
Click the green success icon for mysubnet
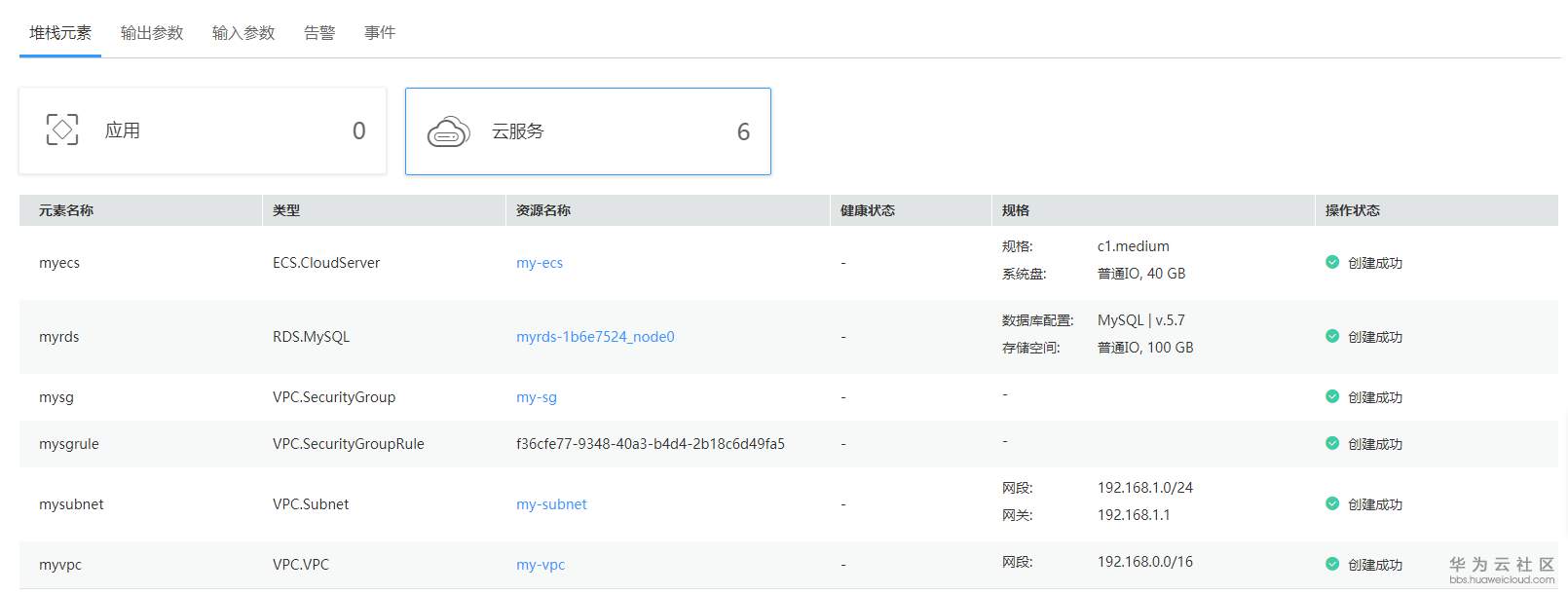(1332, 503)
